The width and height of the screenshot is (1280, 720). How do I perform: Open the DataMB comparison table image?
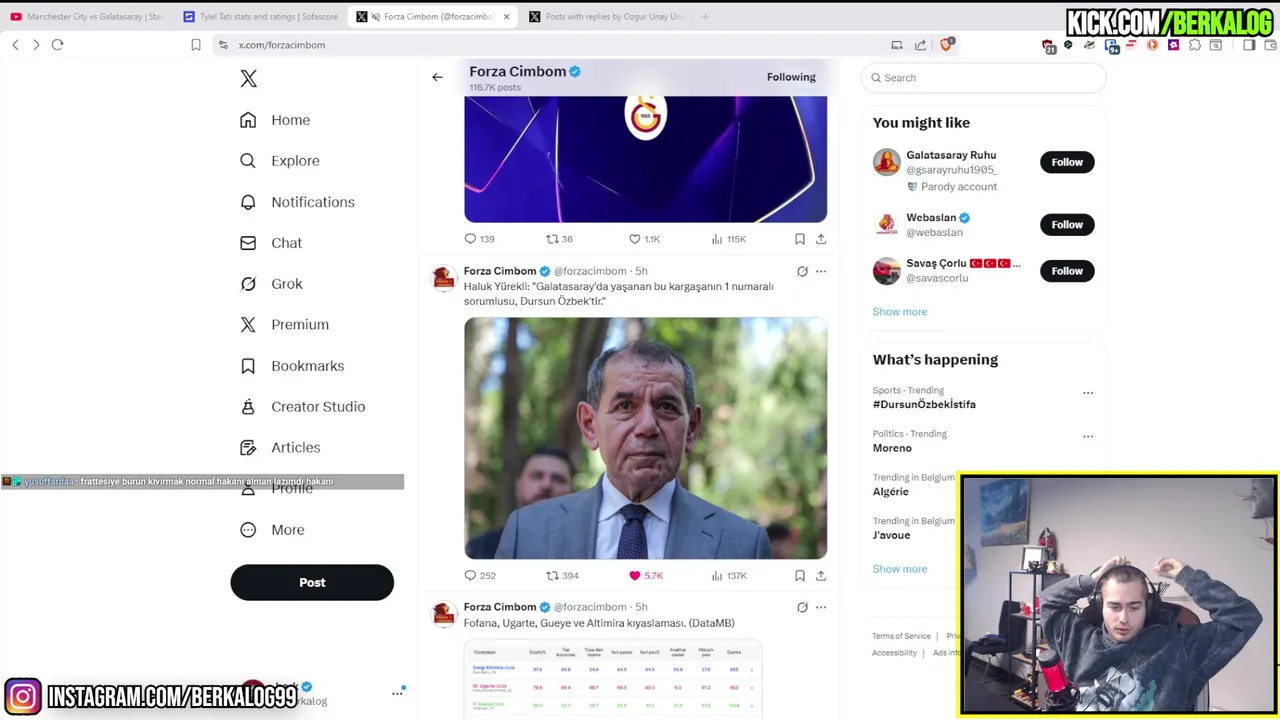coord(613,680)
